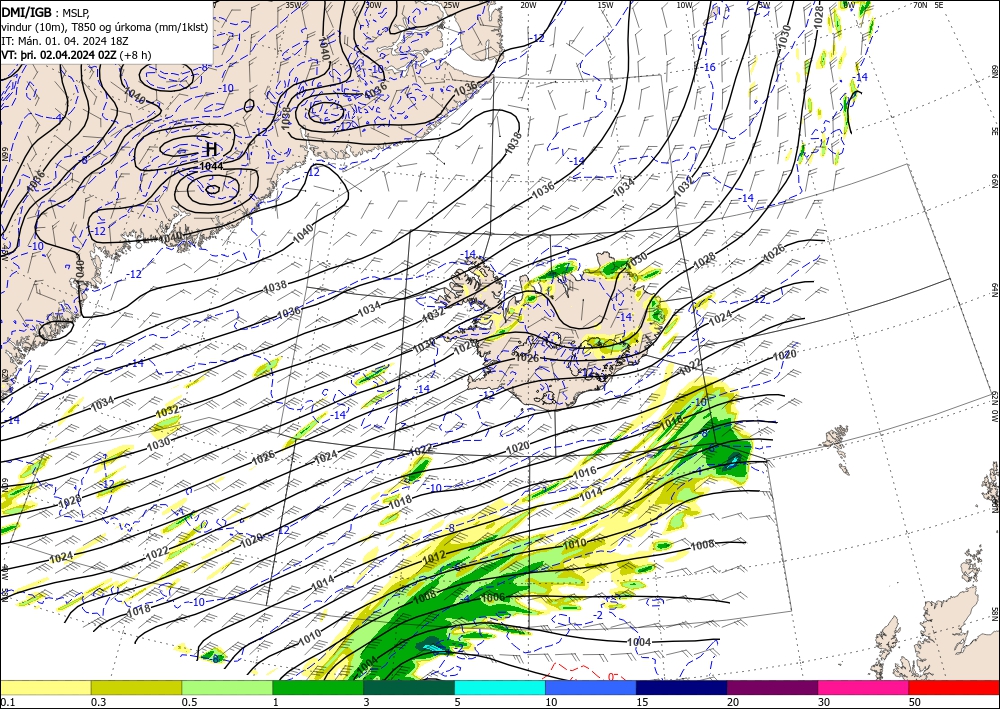This screenshot has width=1000, height=709.
Task: Pick the blue 10–15 mm legend swatch
Action: [591, 687]
